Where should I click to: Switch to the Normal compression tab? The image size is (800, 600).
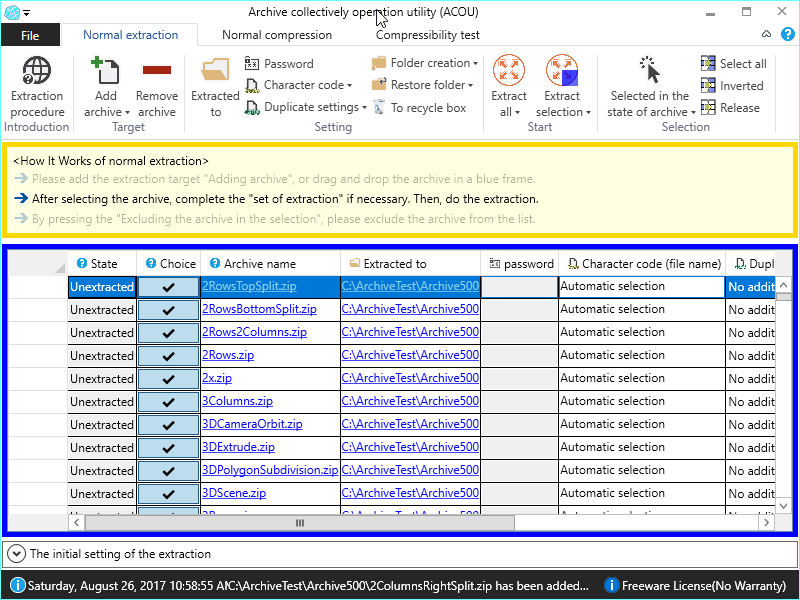pyautogui.click(x=277, y=35)
